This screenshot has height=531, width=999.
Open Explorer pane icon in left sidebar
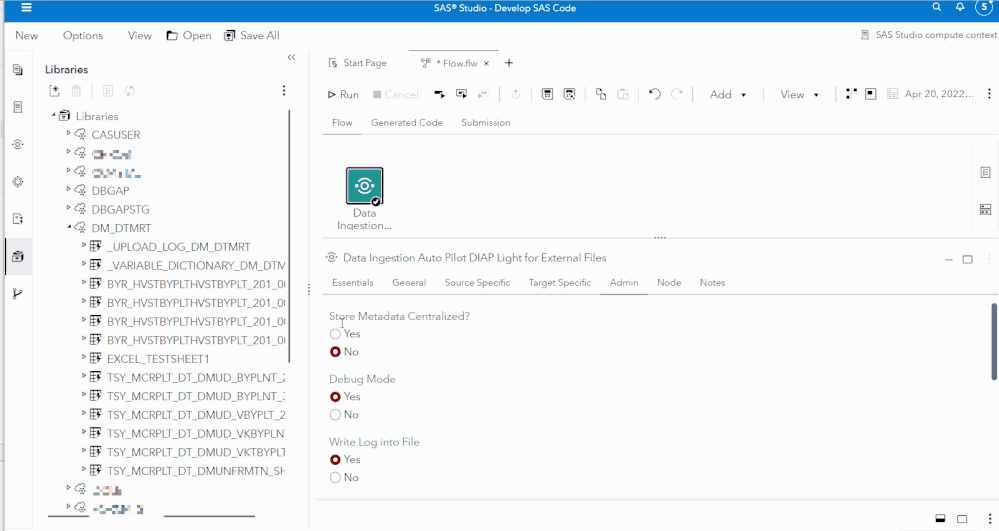18,69
